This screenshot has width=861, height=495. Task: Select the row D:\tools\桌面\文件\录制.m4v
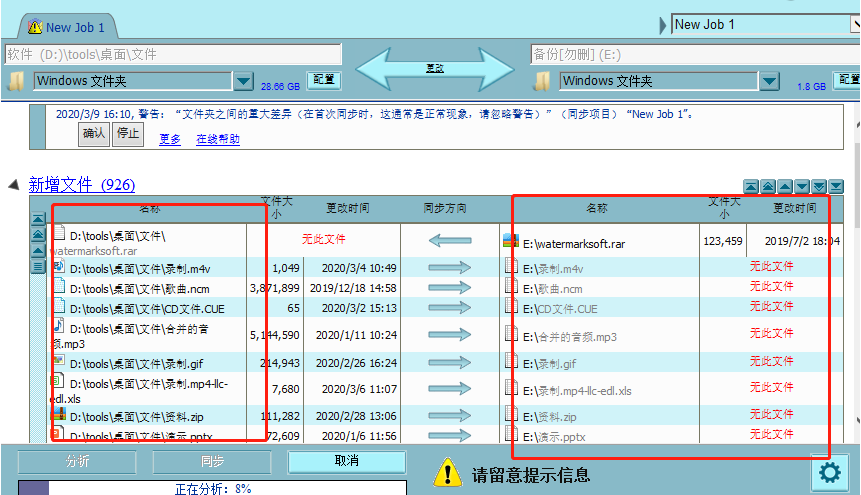pos(140,269)
